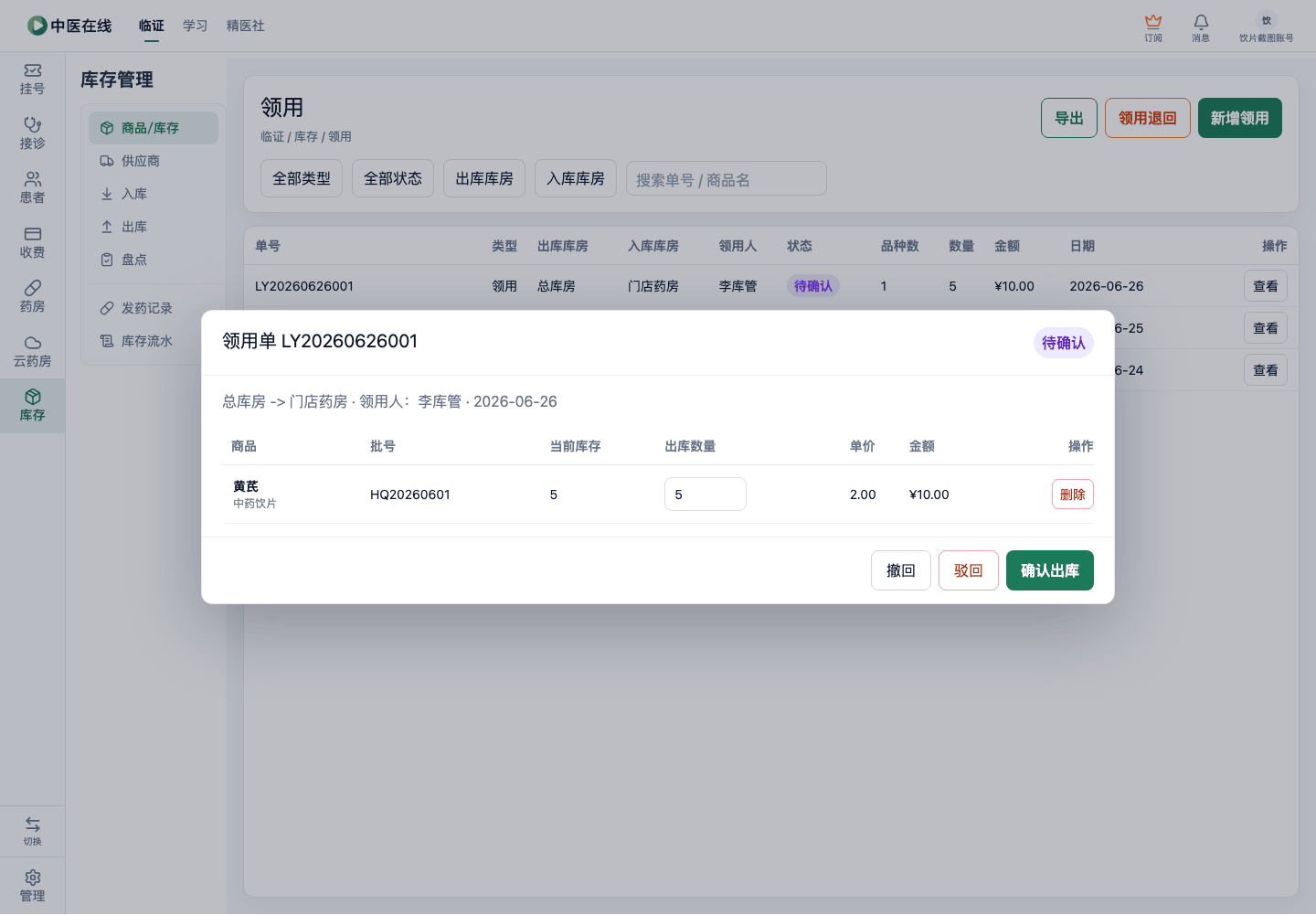Click the 黄芪 product name
The image size is (1316, 915).
point(246,486)
